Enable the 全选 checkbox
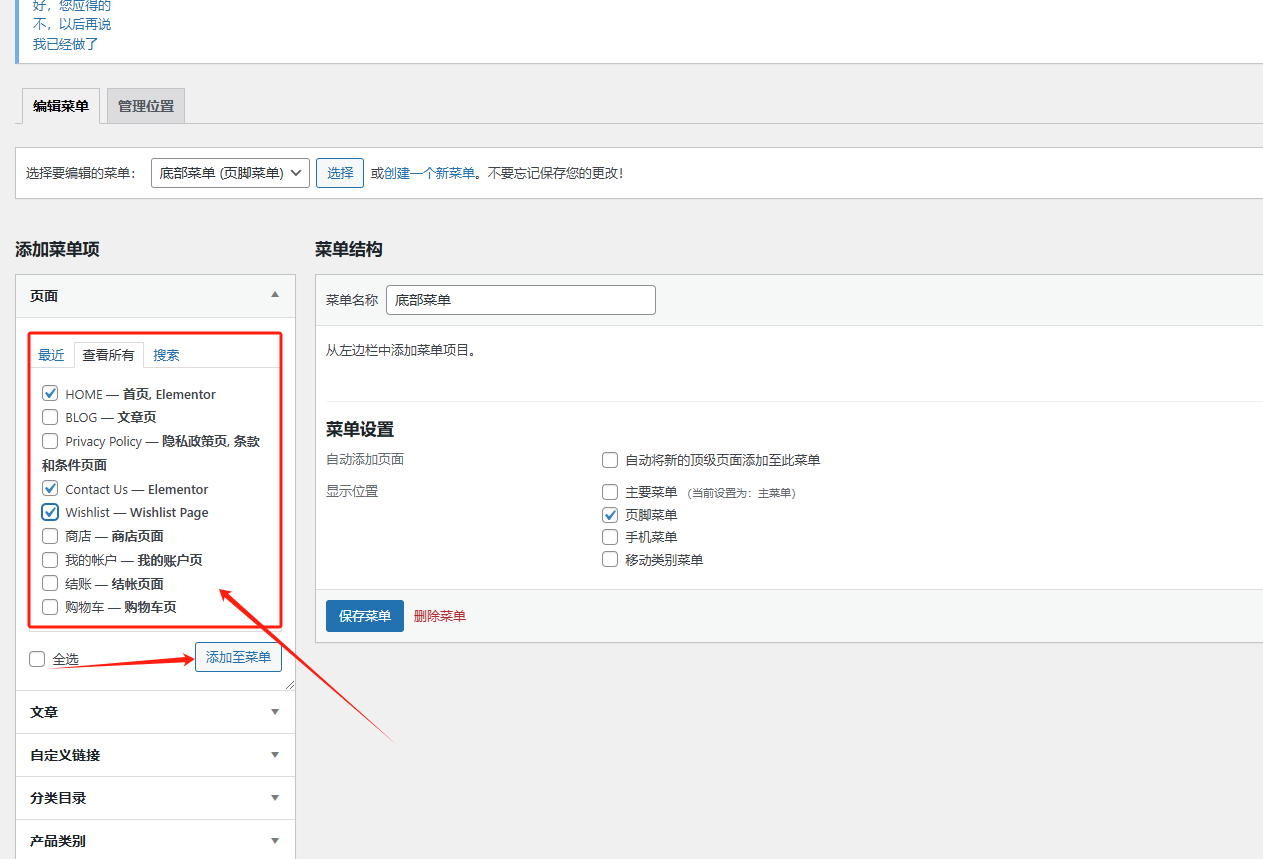Viewport: 1263px width, 859px height. point(37,658)
